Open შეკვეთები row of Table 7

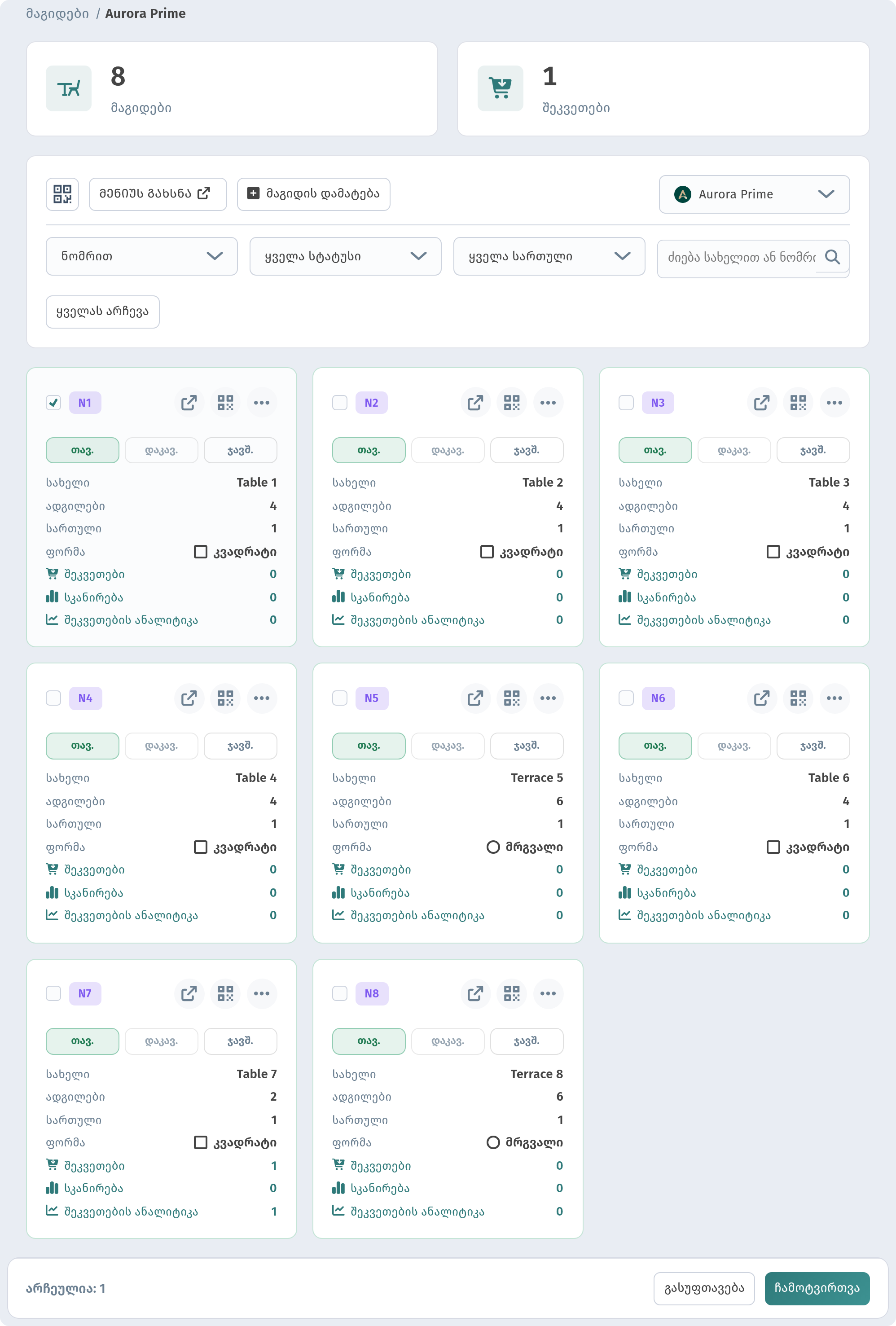pos(162,1166)
